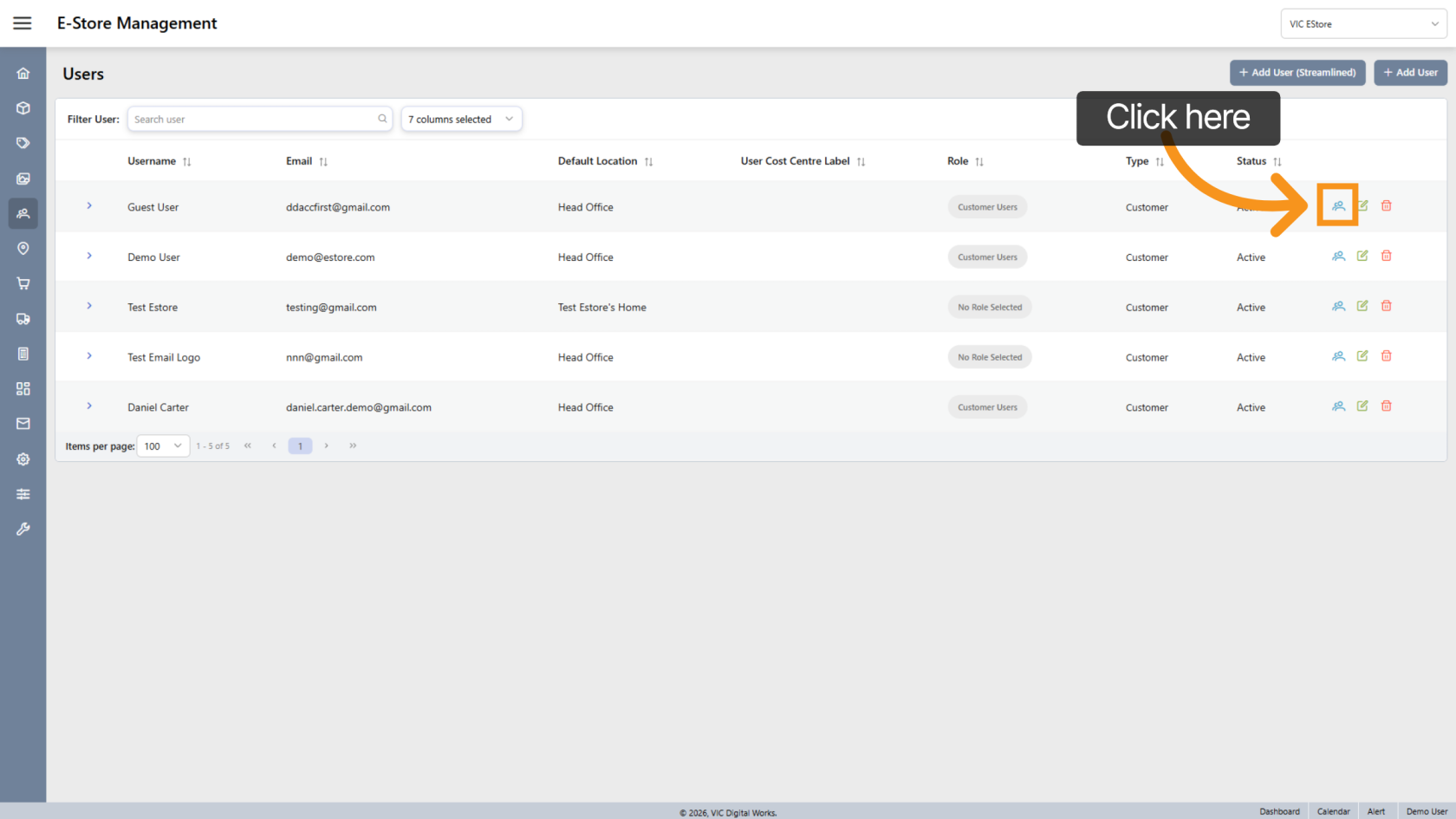Image resolution: width=1456 pixels, height=819 pixels.
Task: Open the columns selected dropdown
Action: [461, 119]
